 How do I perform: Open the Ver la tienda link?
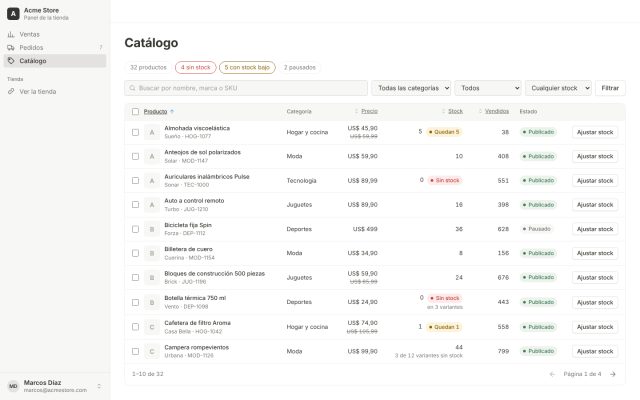click(x=55, y=91)
